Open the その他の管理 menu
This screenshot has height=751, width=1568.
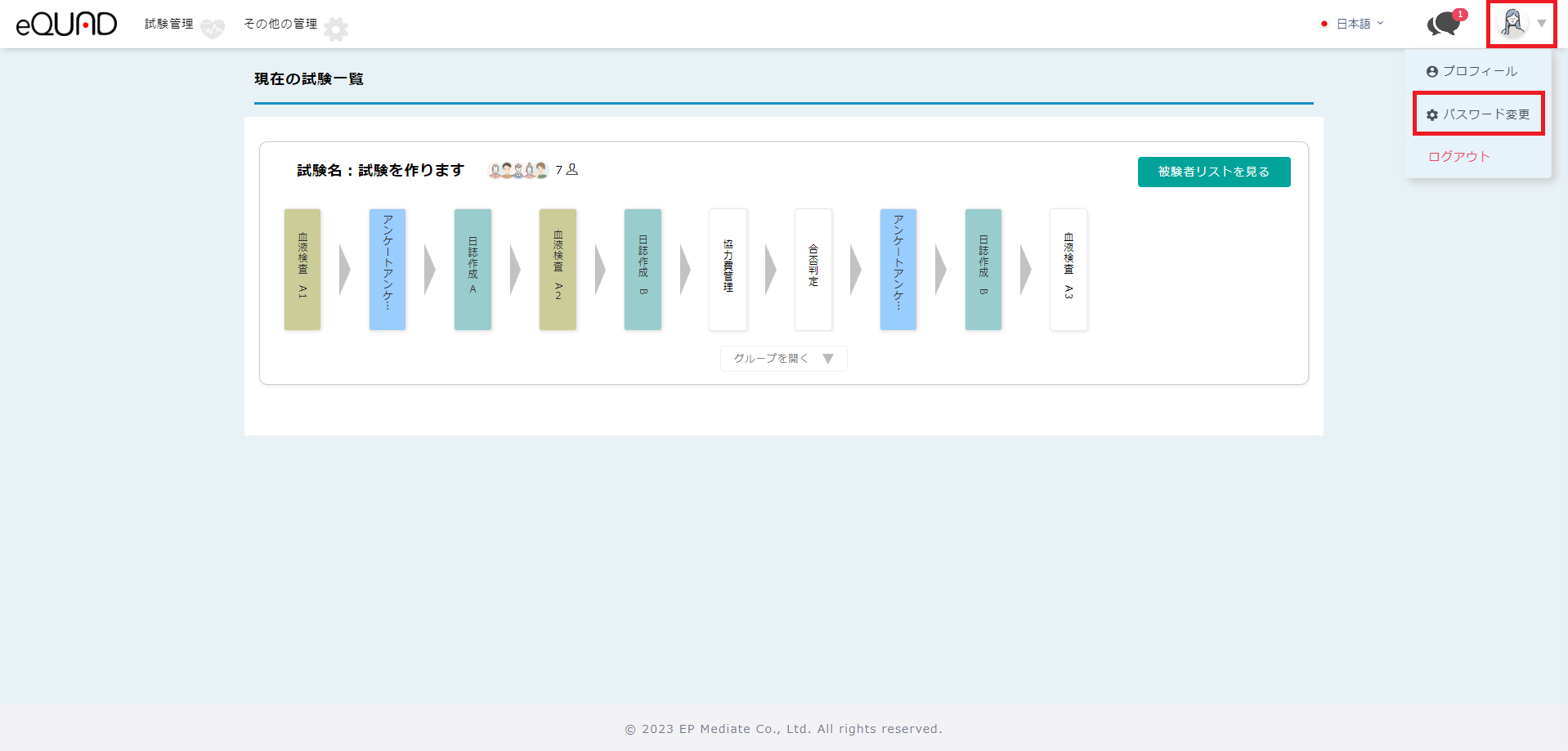click(280, 24)
